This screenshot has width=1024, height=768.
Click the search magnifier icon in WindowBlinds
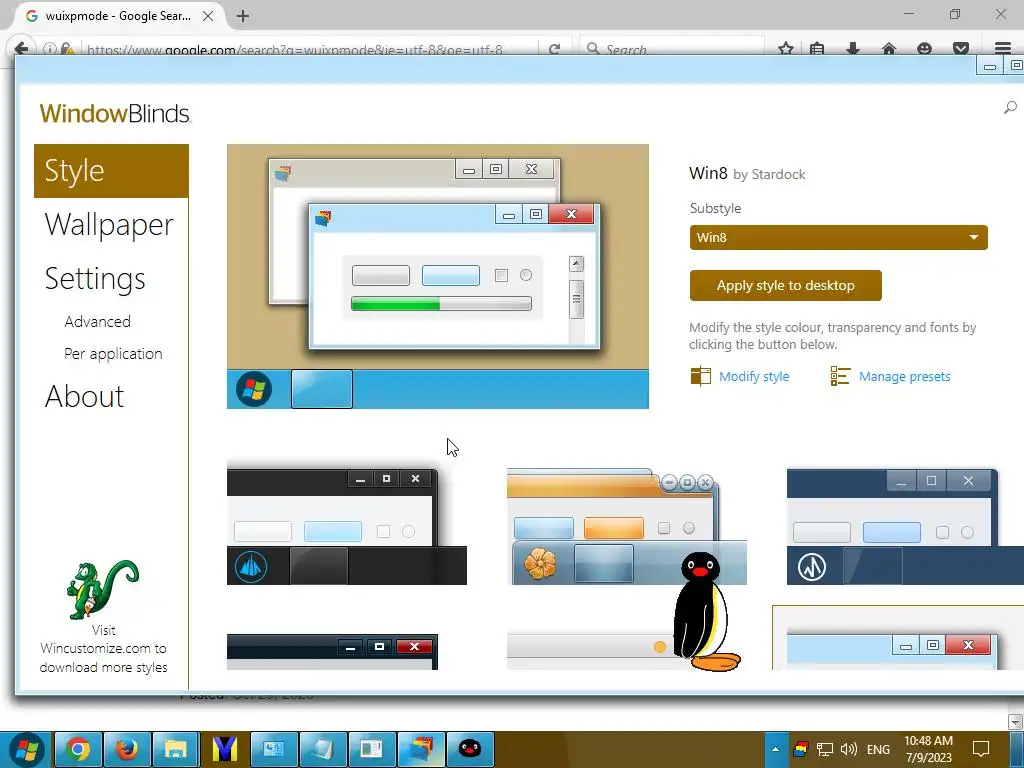click(x=1010, y=107)
